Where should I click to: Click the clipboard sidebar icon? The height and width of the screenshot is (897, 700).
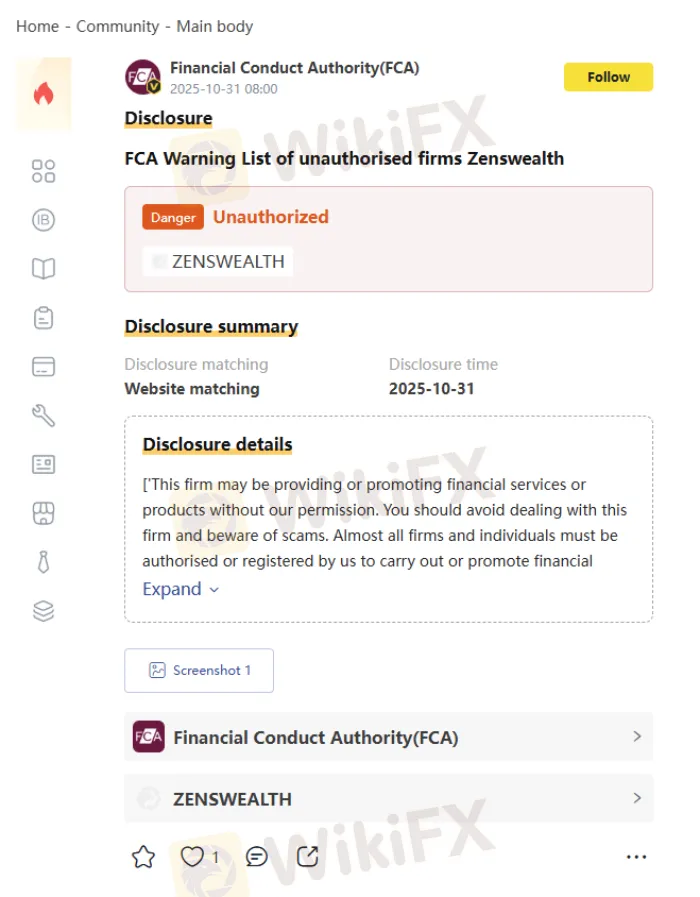pos(43,318)
